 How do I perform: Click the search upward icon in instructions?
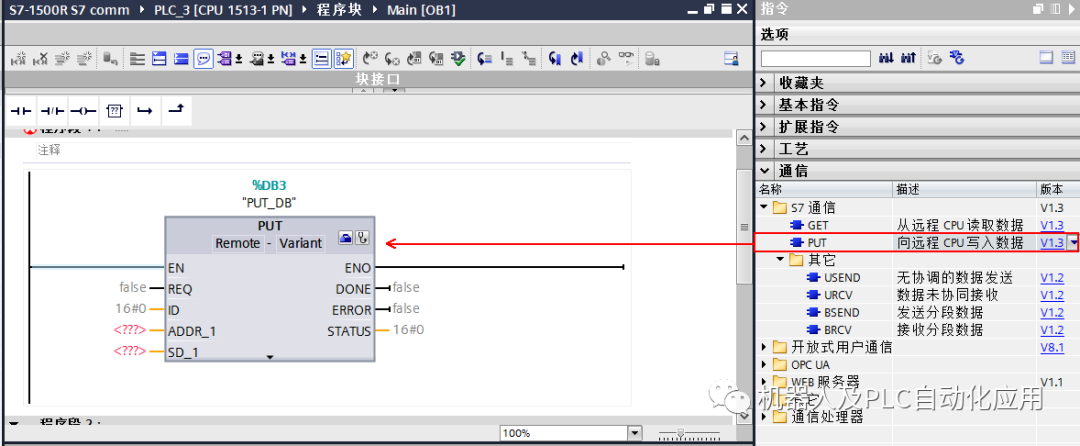(908, 58)
